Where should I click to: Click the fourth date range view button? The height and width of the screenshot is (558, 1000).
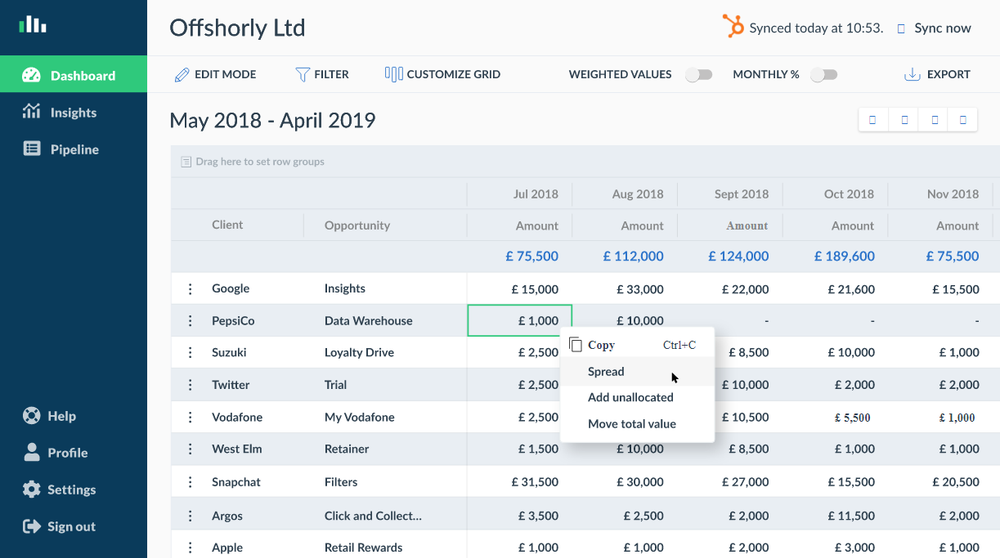tap(963, 120)
